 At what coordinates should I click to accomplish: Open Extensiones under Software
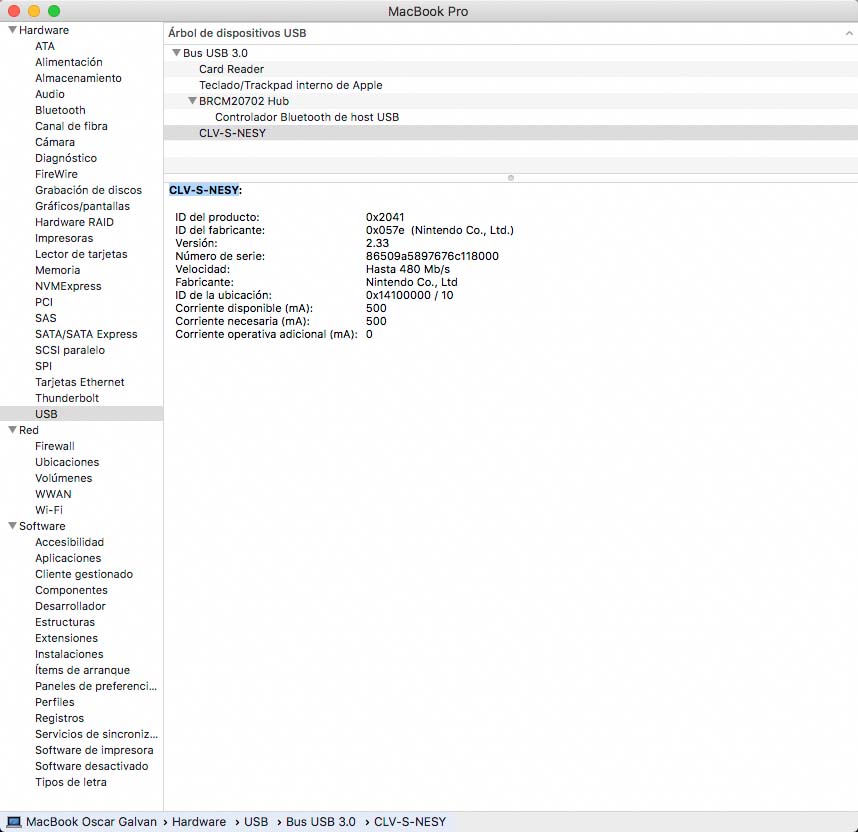point(66,638)
